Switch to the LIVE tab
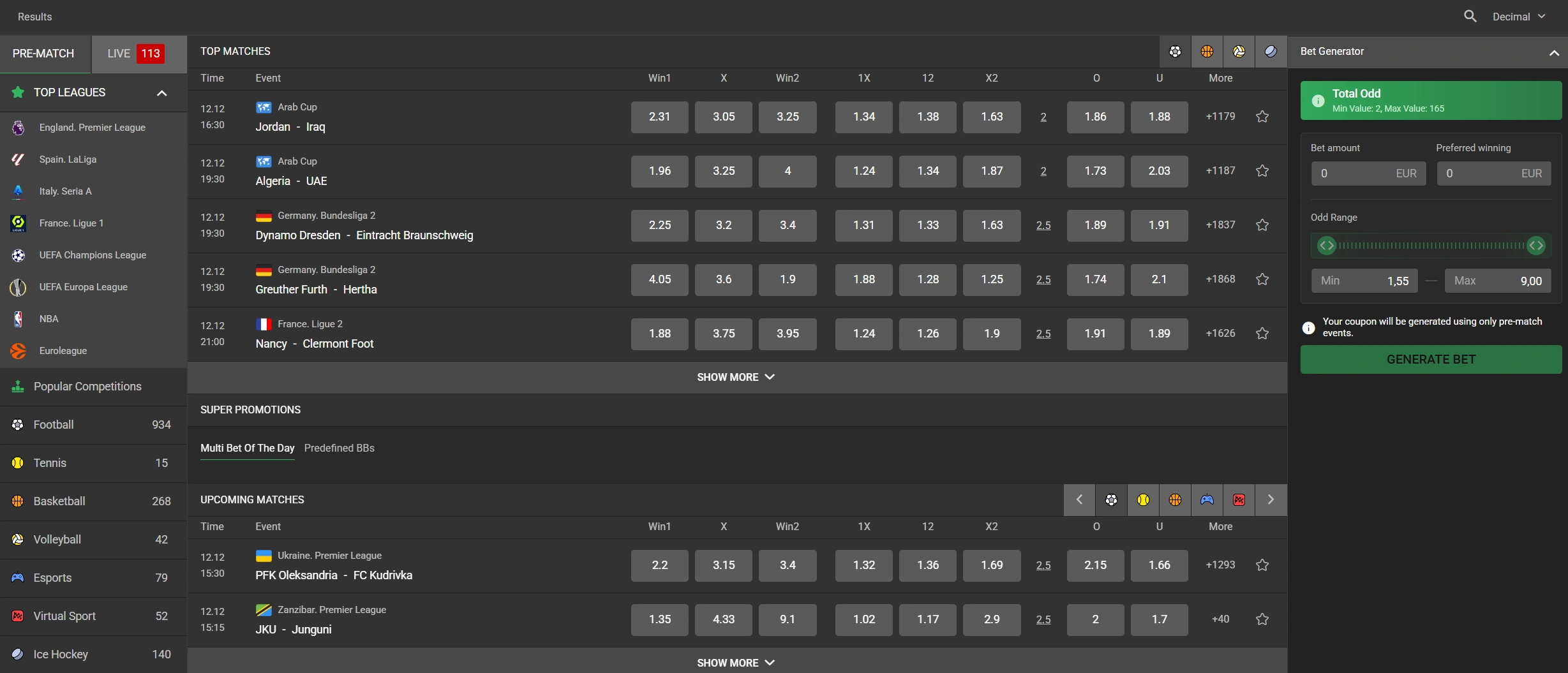This screenshot has width=1568, height=673. point(139,54)
